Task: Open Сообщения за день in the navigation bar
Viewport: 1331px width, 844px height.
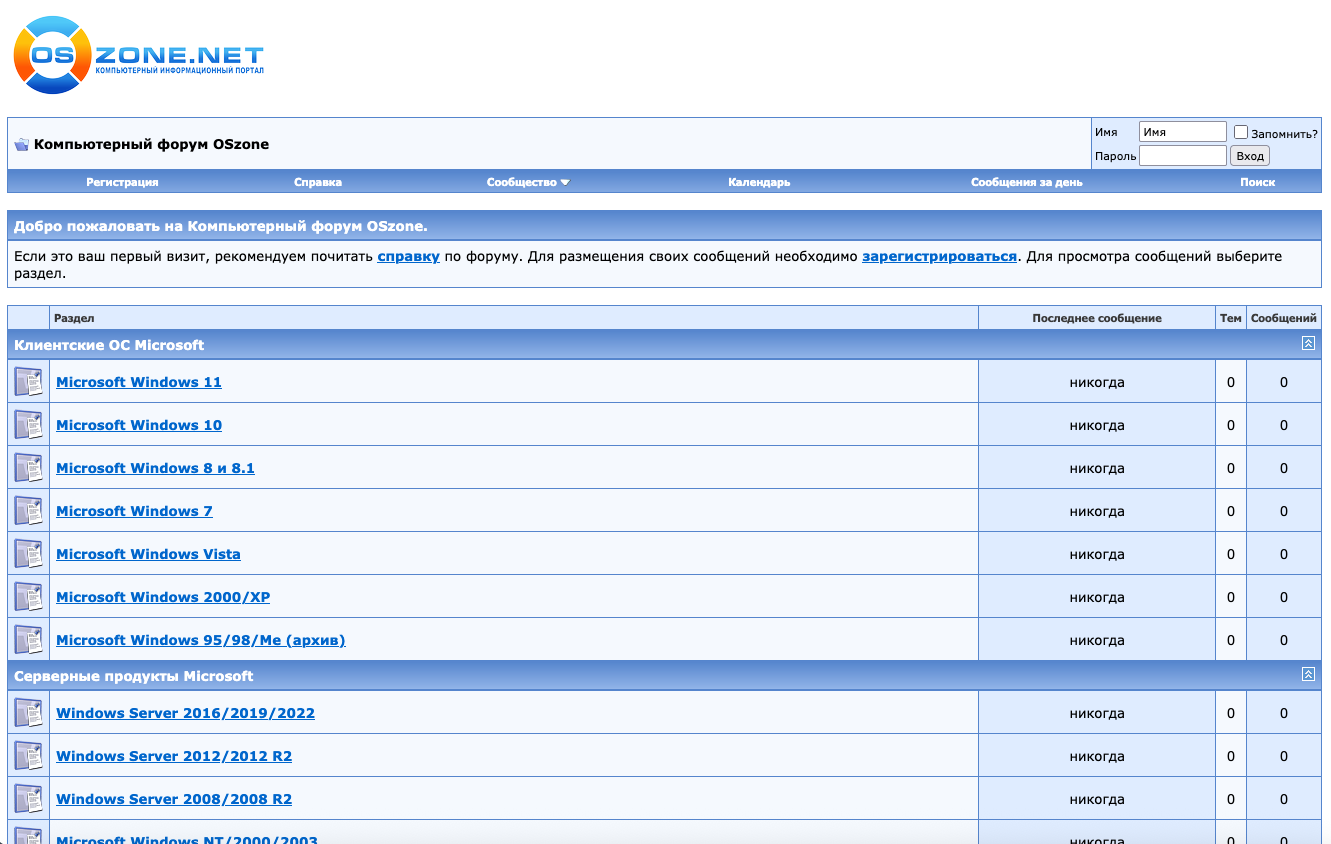Action: click(1026, 182)
